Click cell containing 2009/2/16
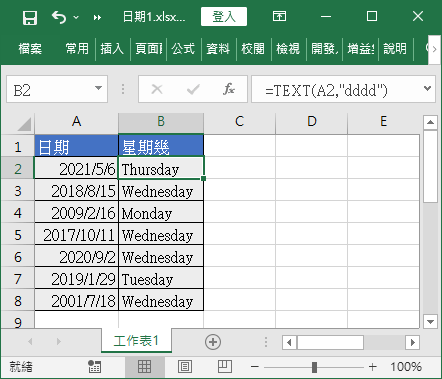 coord(76,212)
